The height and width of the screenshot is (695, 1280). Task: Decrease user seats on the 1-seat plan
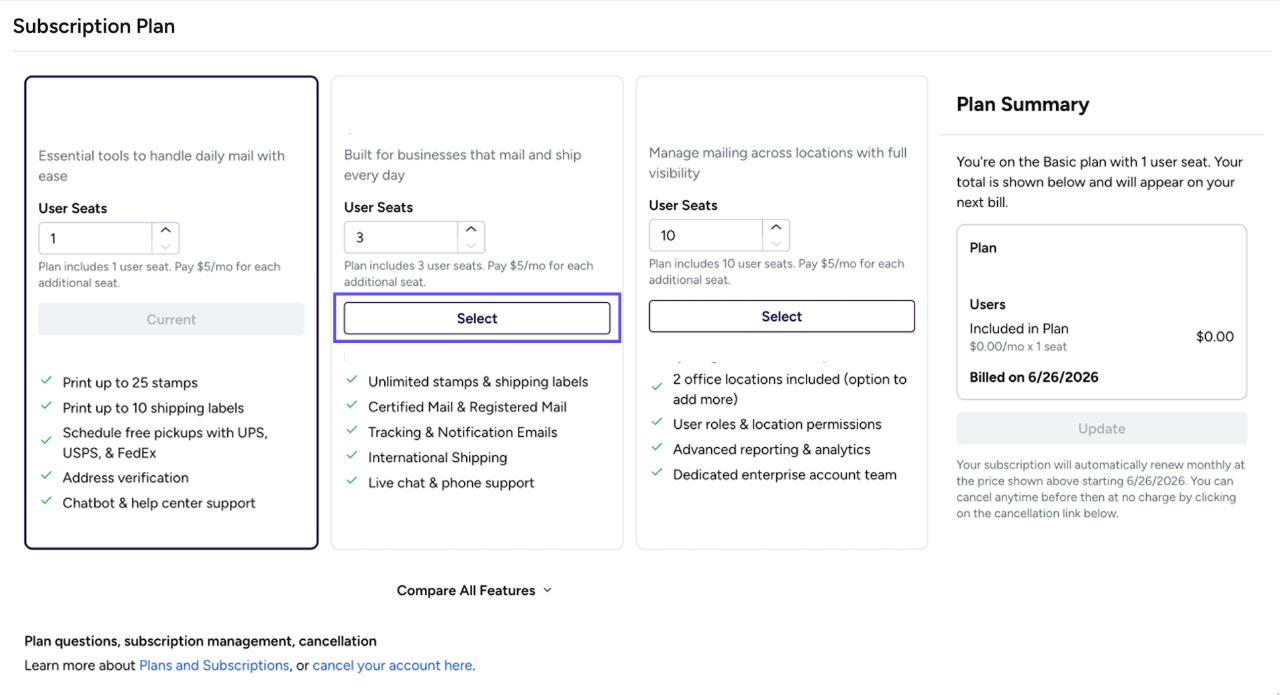coord(166,246)
